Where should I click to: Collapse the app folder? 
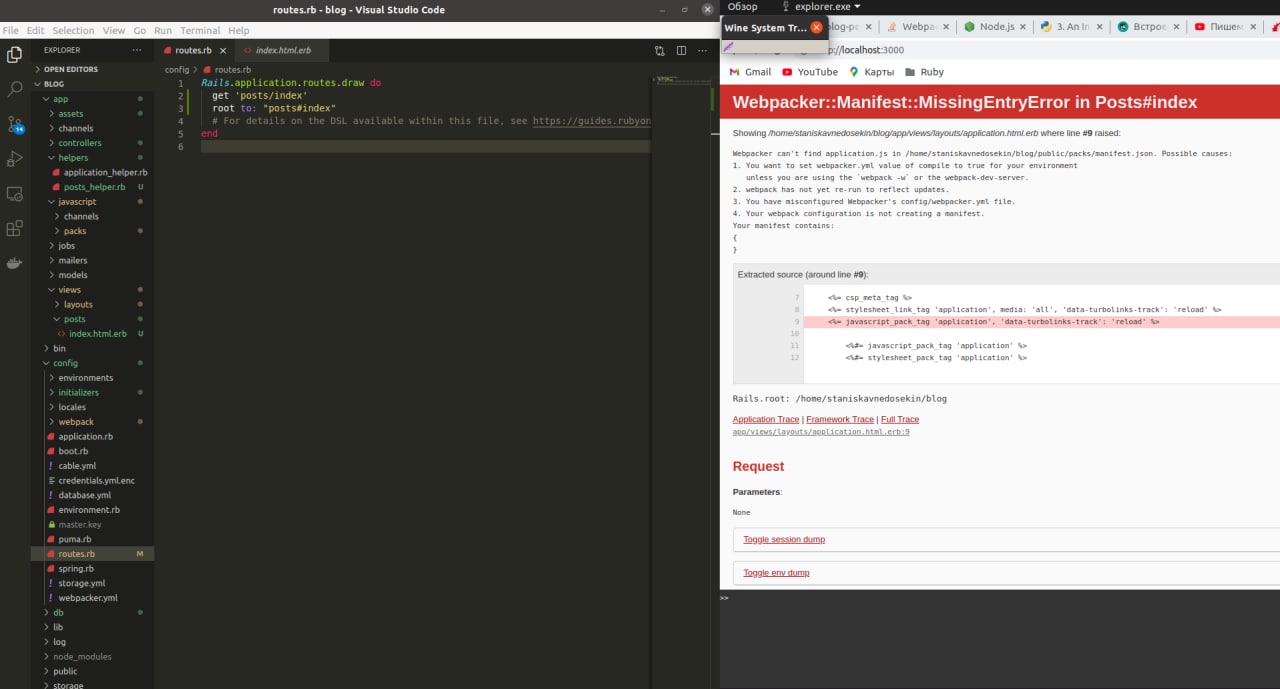tap(60, 99)
